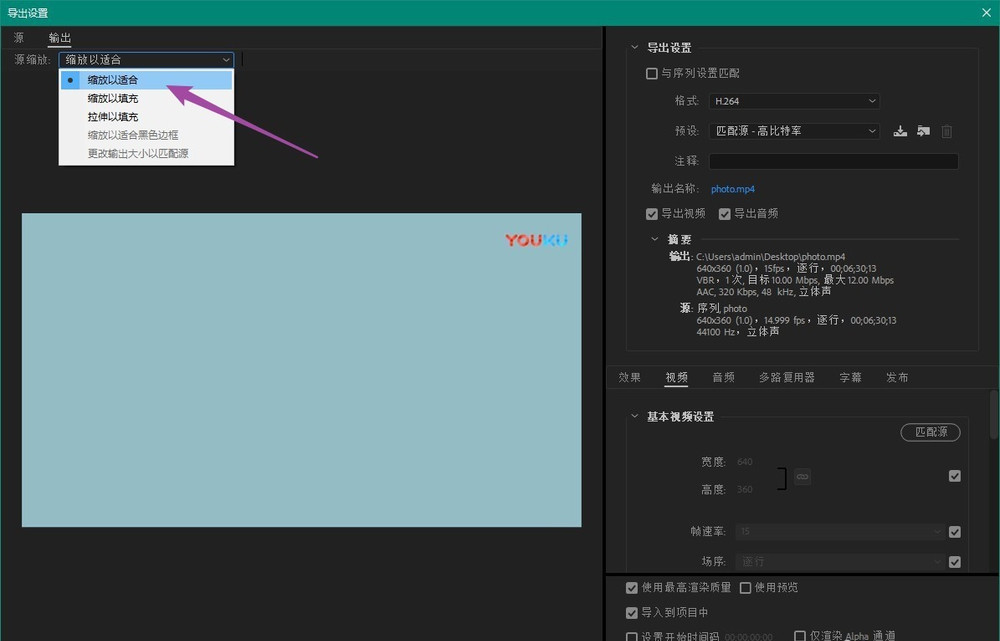Click the photo.mp4 output name link
This screenshot has height=641, width=1000.
pos(732,189)
